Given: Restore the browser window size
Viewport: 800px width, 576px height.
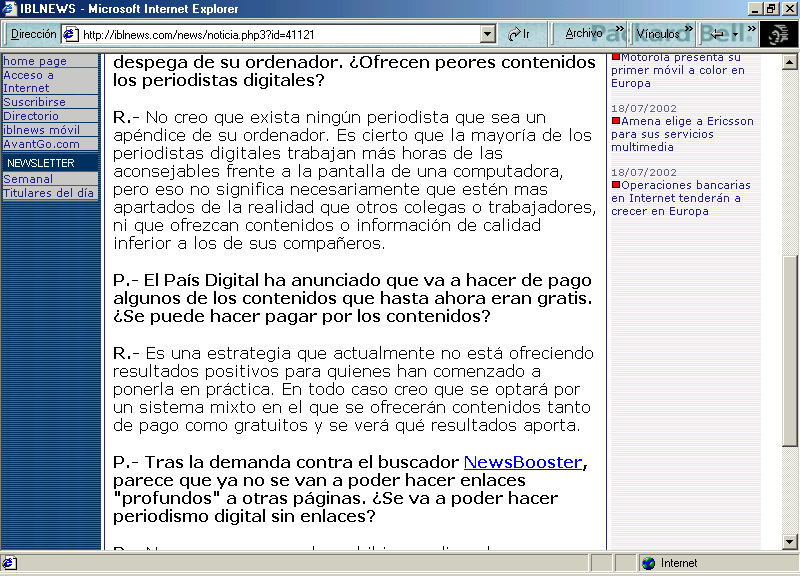Looking at the screenshot, I should [x=770, y=9].
